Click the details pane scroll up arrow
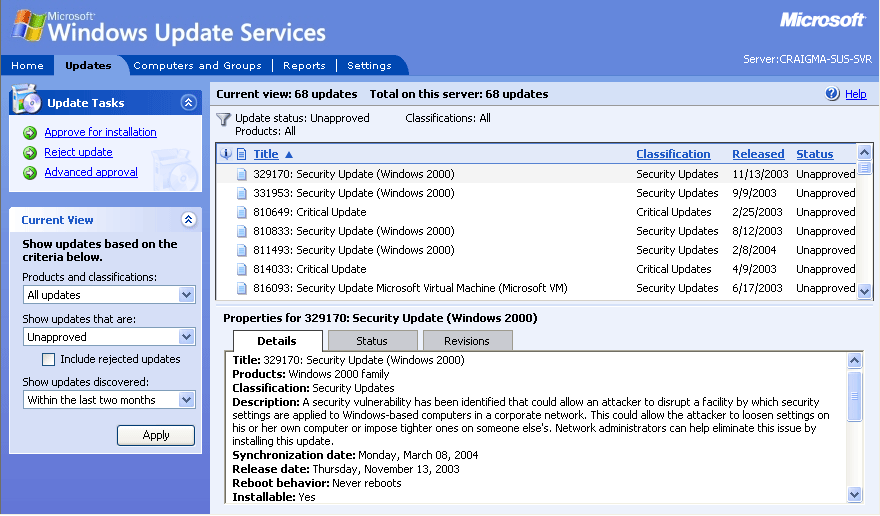 854,360
